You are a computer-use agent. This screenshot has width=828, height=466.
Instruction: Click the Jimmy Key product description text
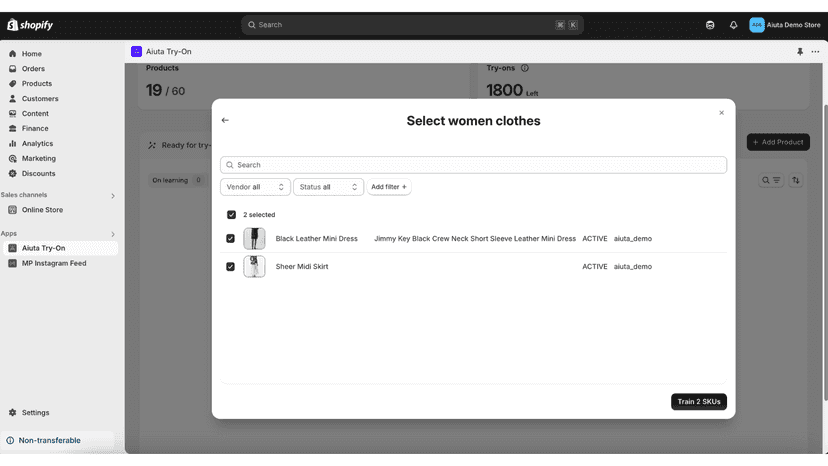[x=475, y=239]
